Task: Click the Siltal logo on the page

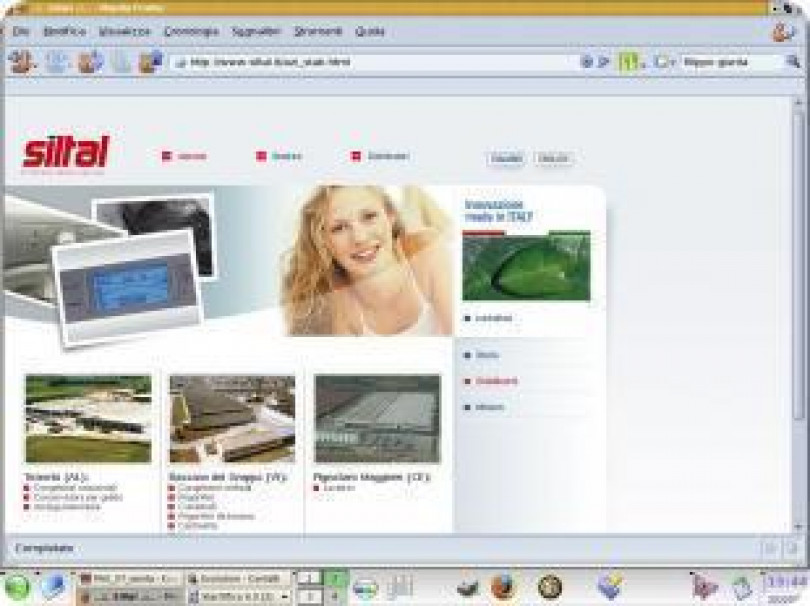Action: pos(66,153)
